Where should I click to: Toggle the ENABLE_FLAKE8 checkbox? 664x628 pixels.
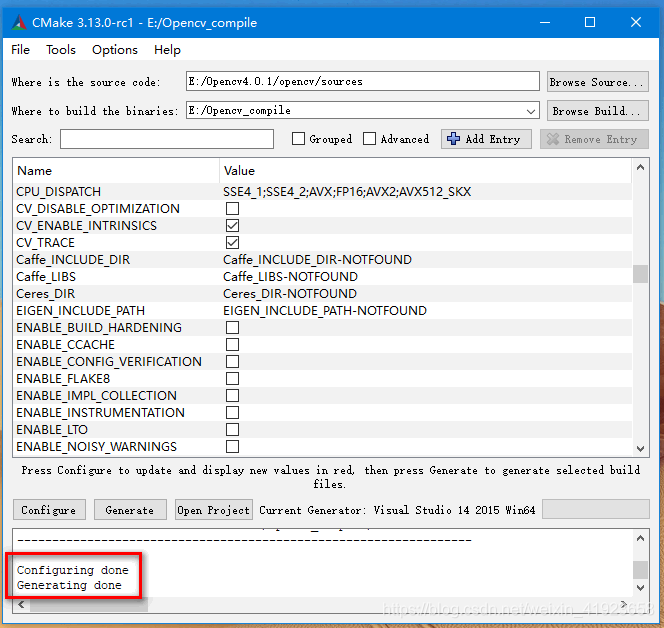[x=232, y=378]
